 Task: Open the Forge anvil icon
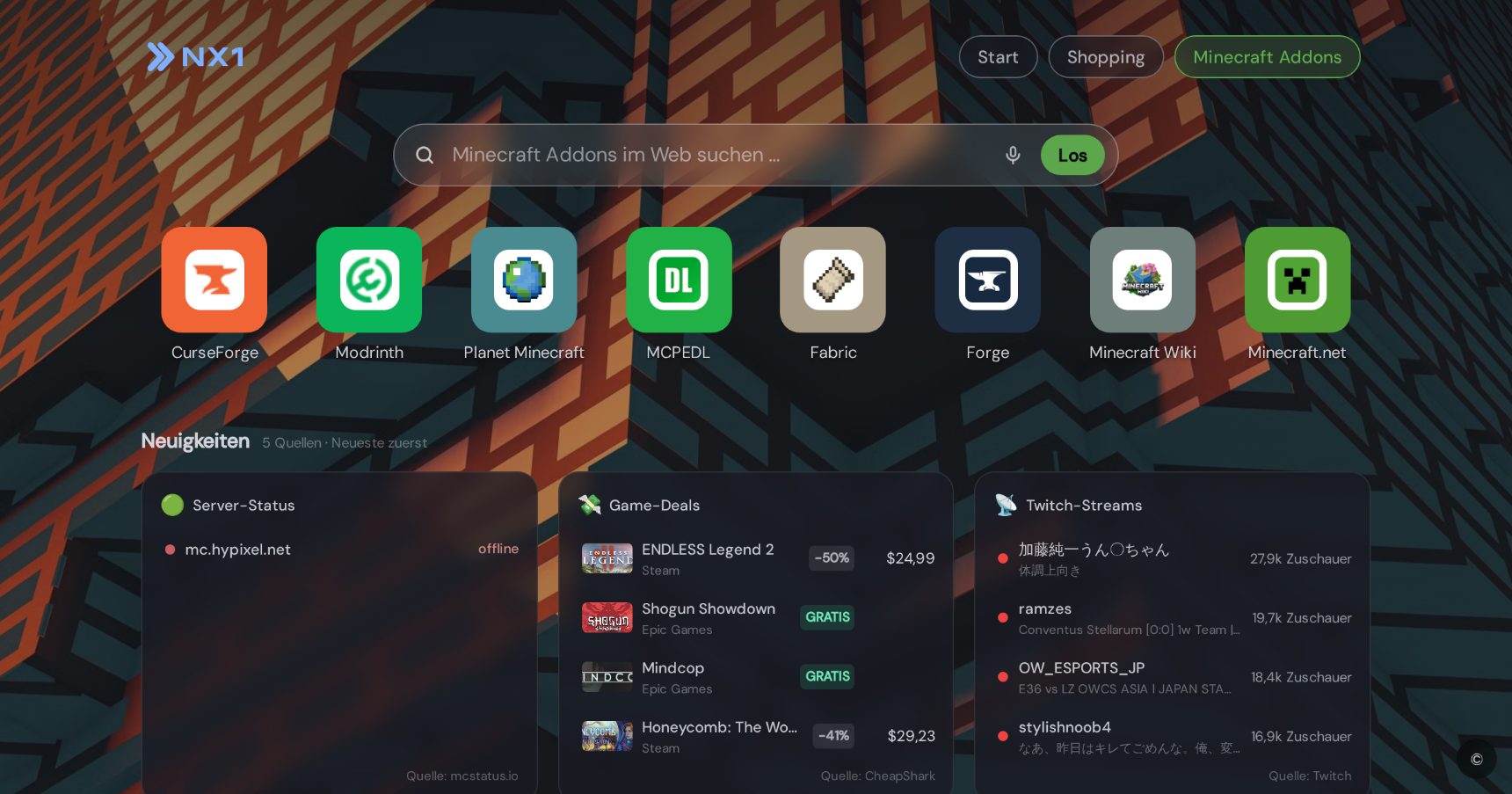988,280
